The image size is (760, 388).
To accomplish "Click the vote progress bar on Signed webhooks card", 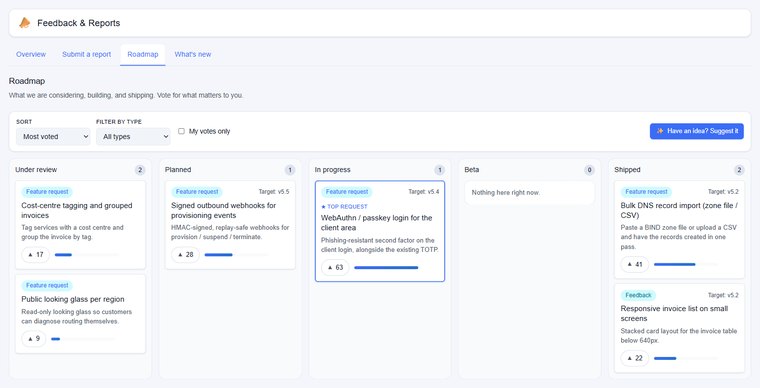I will [x=237, y=255].
